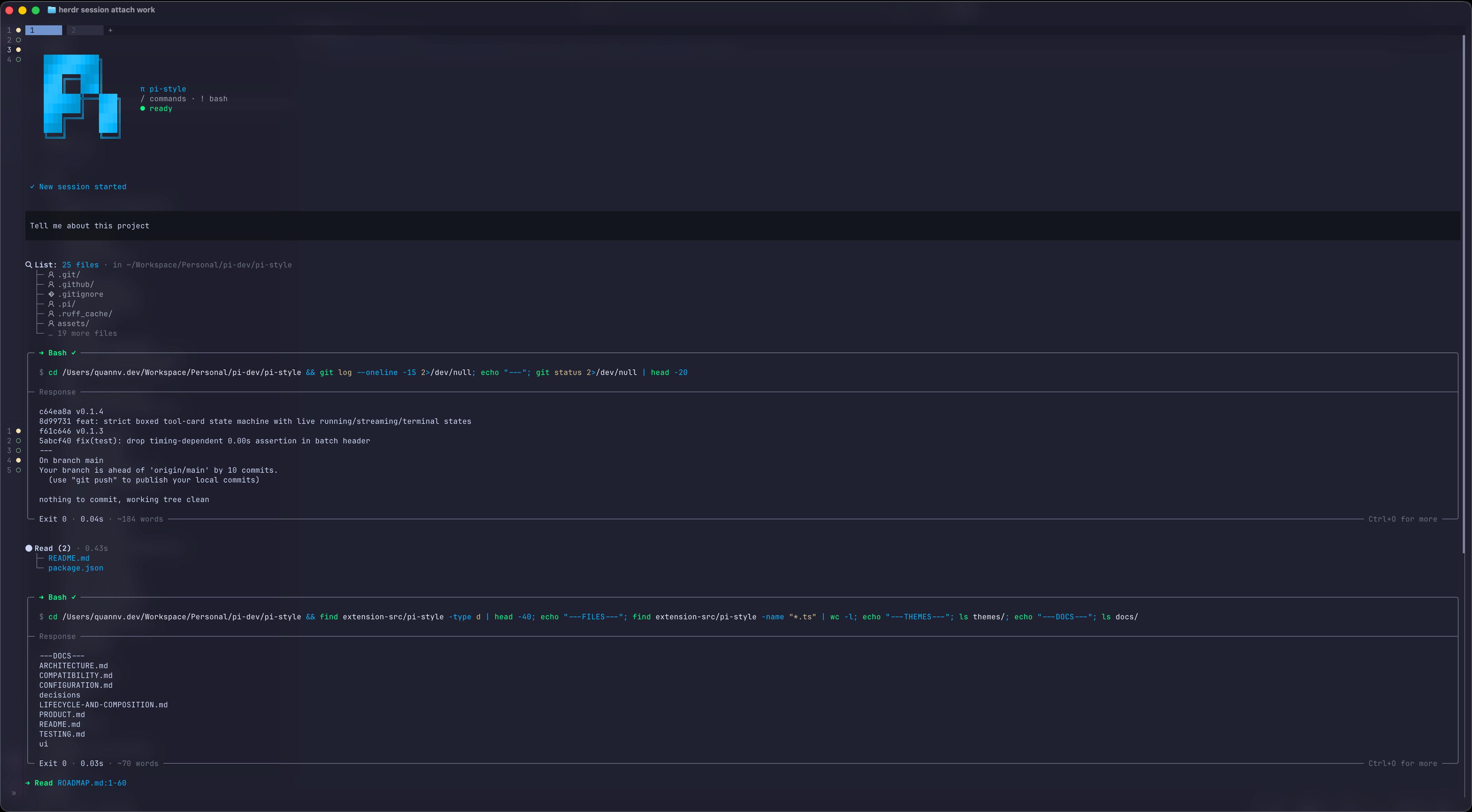Click the git icon beside .gitignore
Viewport: 1472px width, 812px height.
51,294
